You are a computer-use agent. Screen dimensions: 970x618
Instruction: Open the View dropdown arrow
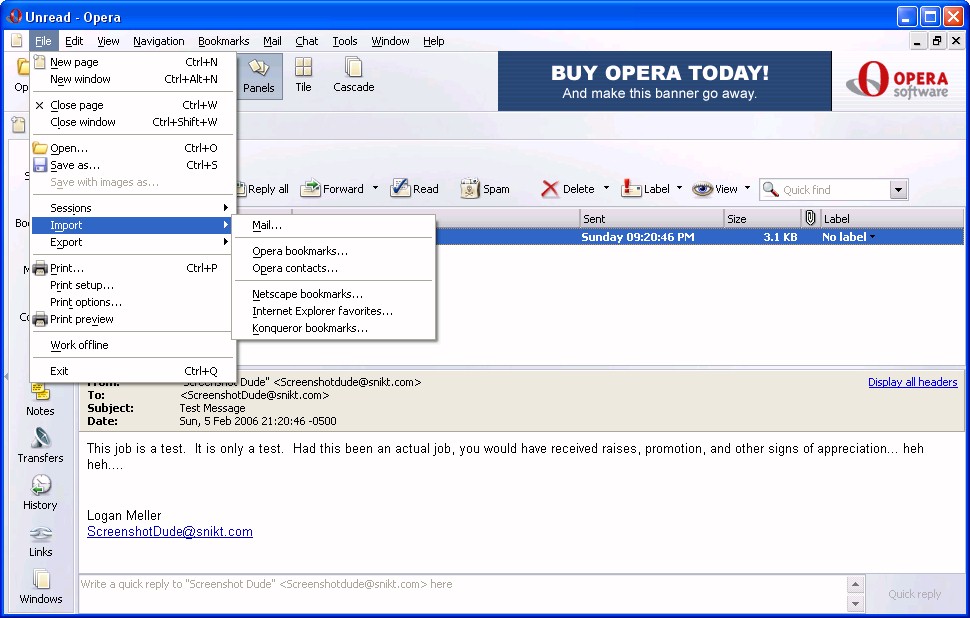pos(748,189)
